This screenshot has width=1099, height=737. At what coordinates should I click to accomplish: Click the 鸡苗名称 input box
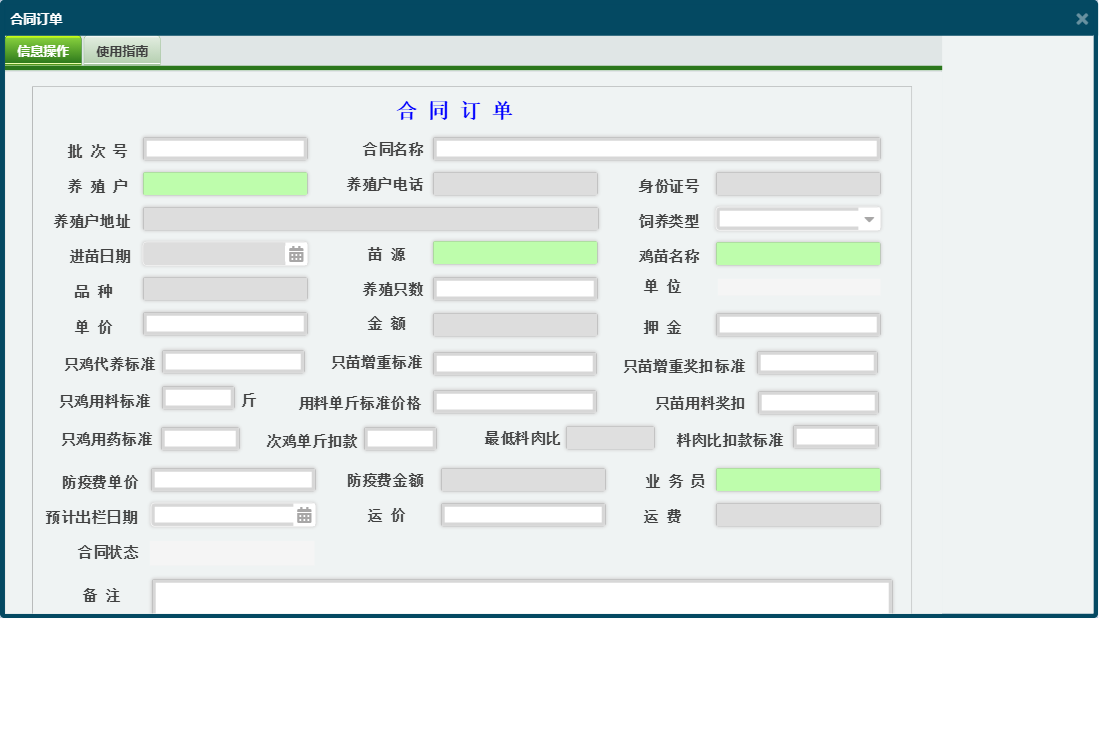pyautogui.click(x=797, y=253)
